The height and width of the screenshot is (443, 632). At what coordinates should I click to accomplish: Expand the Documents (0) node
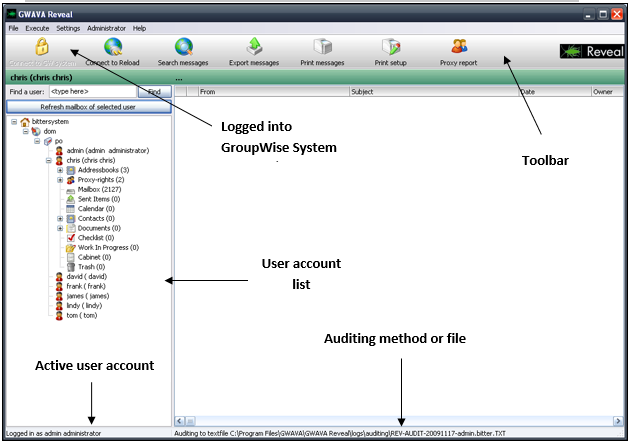[60, 228]
